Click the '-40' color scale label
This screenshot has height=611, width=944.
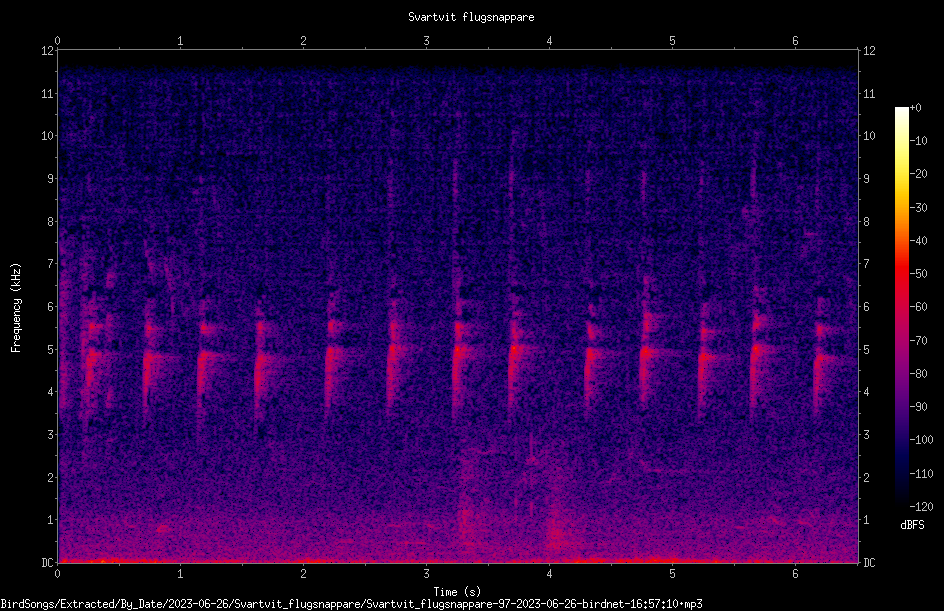point(919,241)
